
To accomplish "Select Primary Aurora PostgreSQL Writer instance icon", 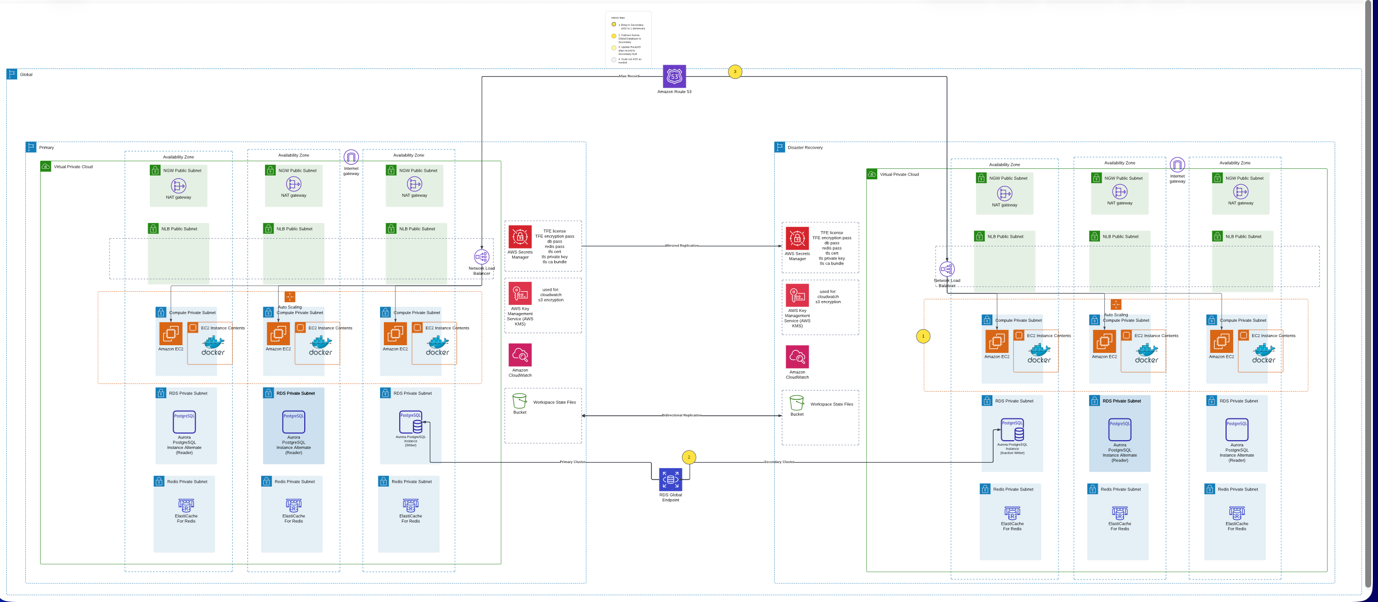I will click(x=411, y=423).
